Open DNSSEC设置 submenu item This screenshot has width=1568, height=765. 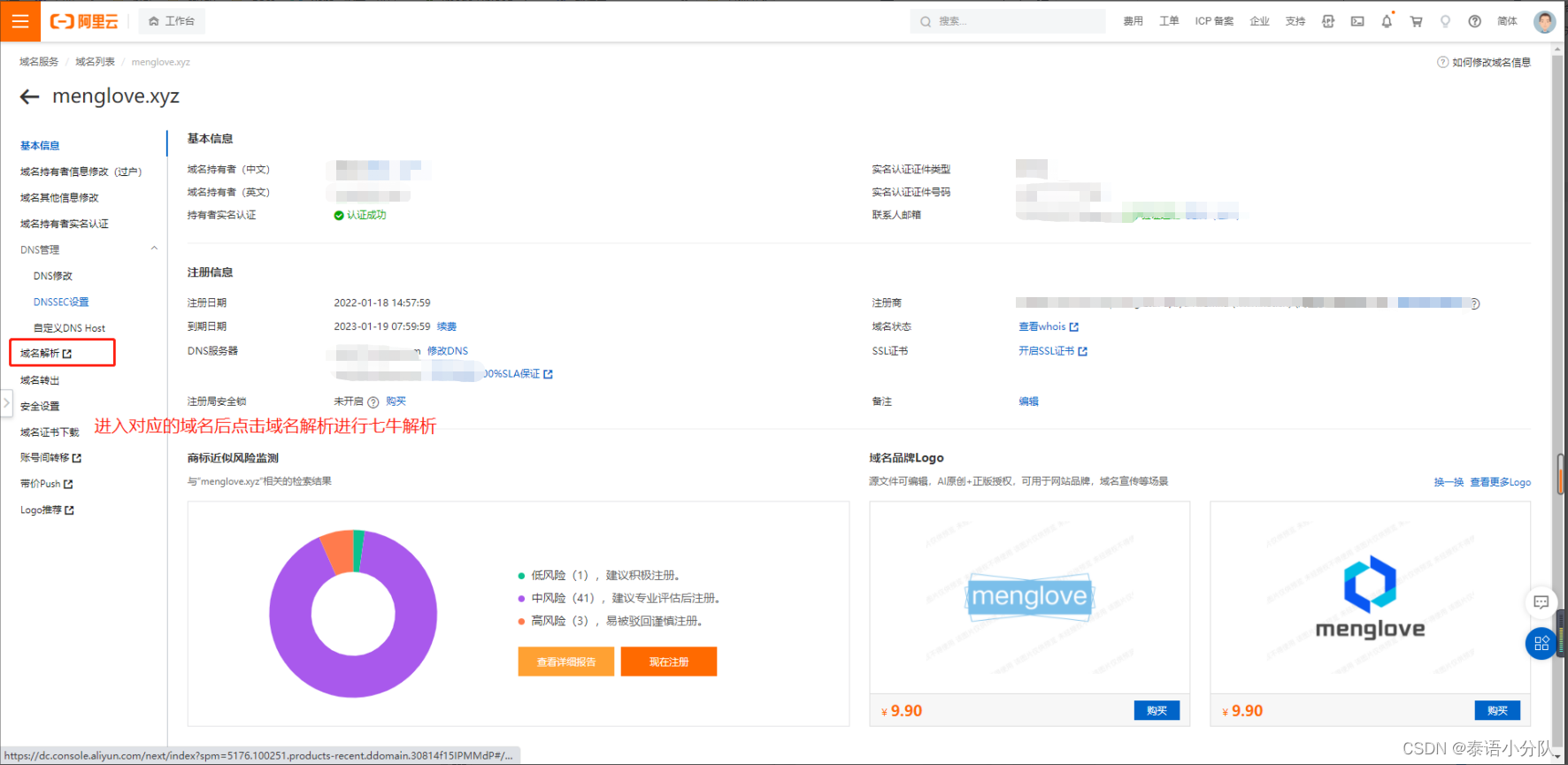(x=61, y=302)
